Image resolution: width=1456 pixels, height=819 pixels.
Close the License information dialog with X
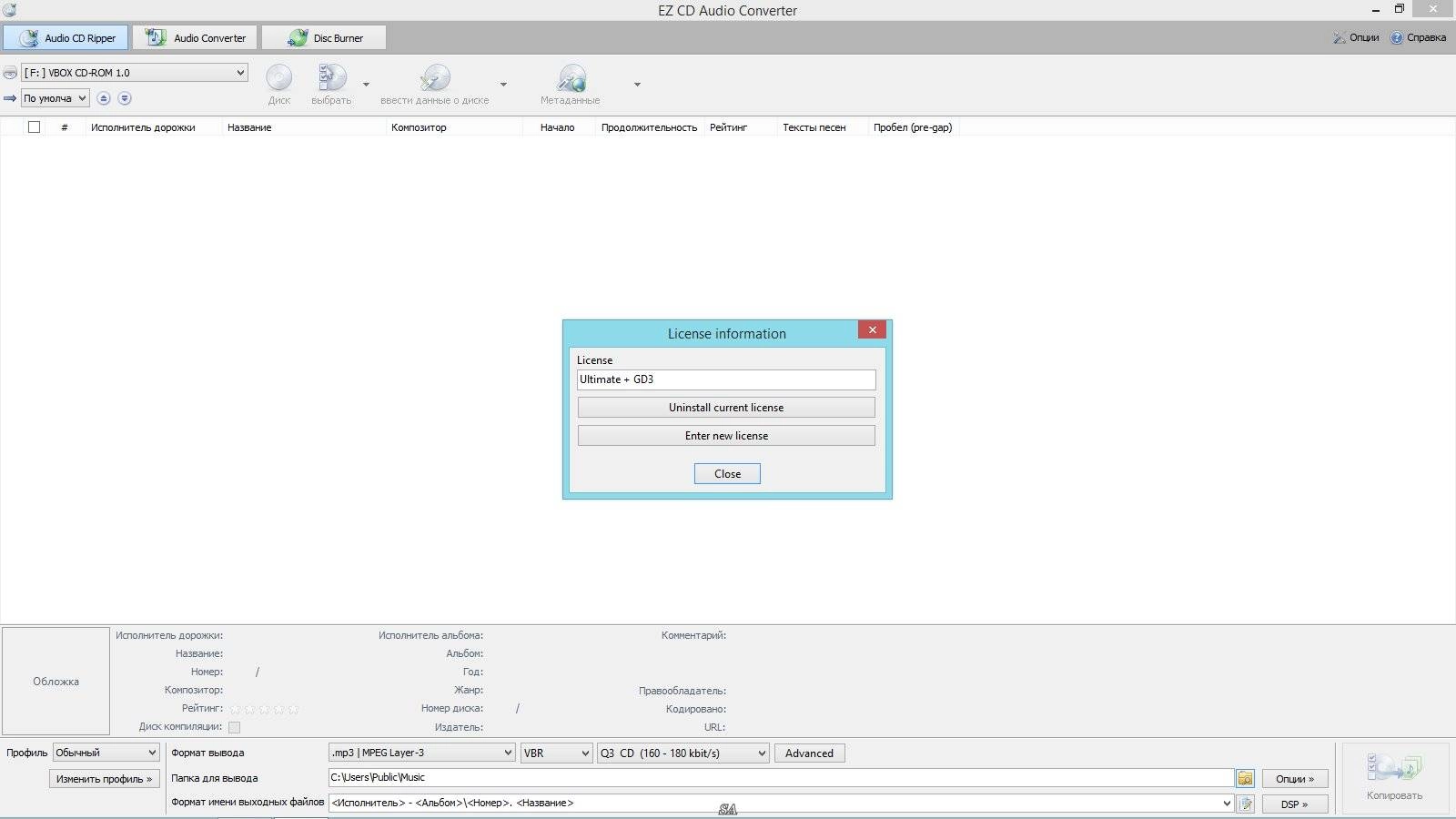pos(872,329)
